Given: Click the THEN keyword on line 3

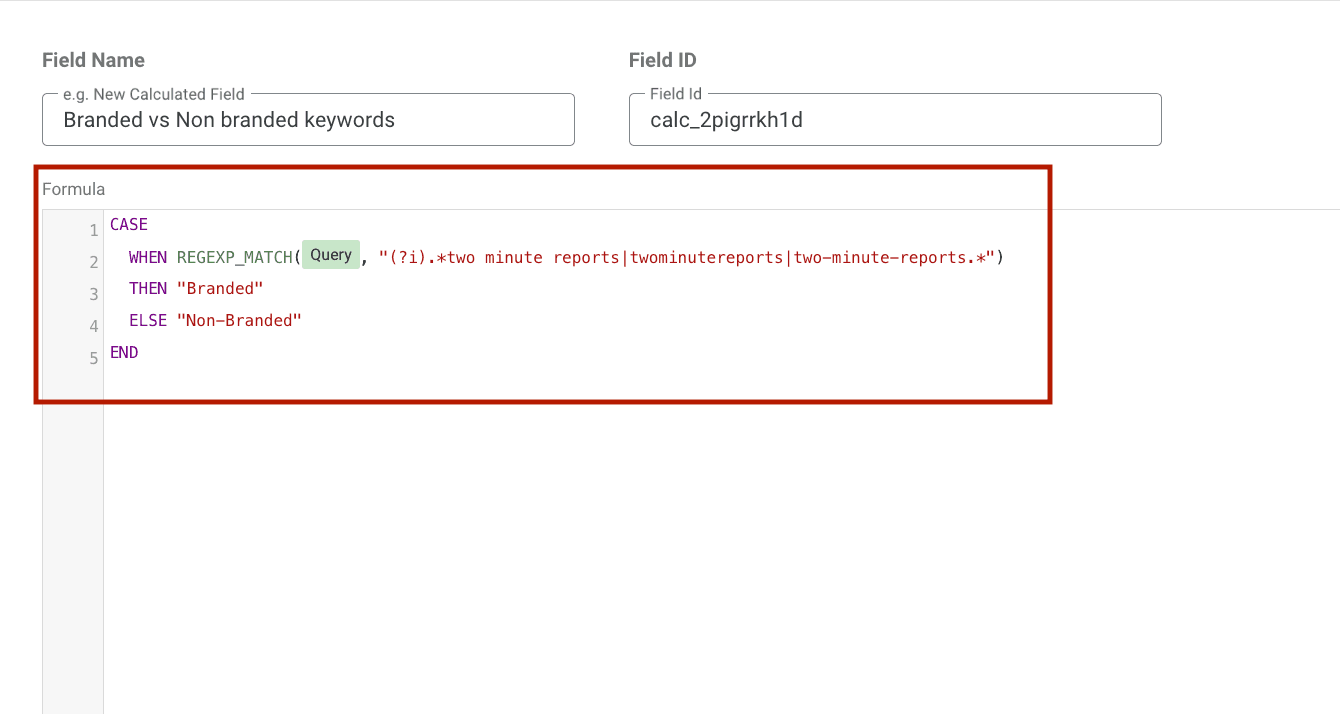Looking at the screenshot, I should click(146, 288).
